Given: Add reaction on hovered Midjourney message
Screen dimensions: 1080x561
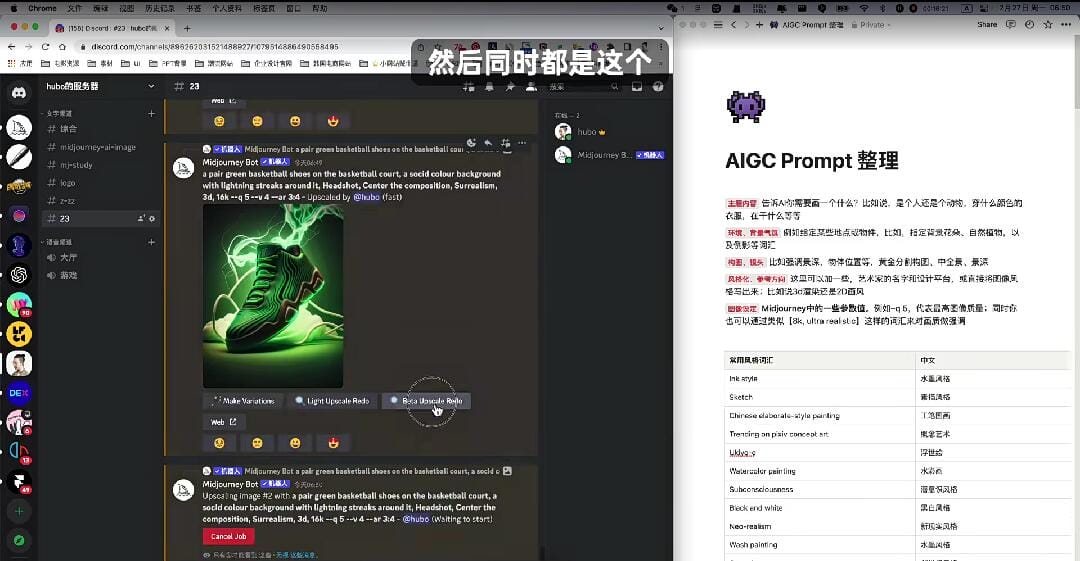Looking at the screenshot, I should (x=471, y=143).
